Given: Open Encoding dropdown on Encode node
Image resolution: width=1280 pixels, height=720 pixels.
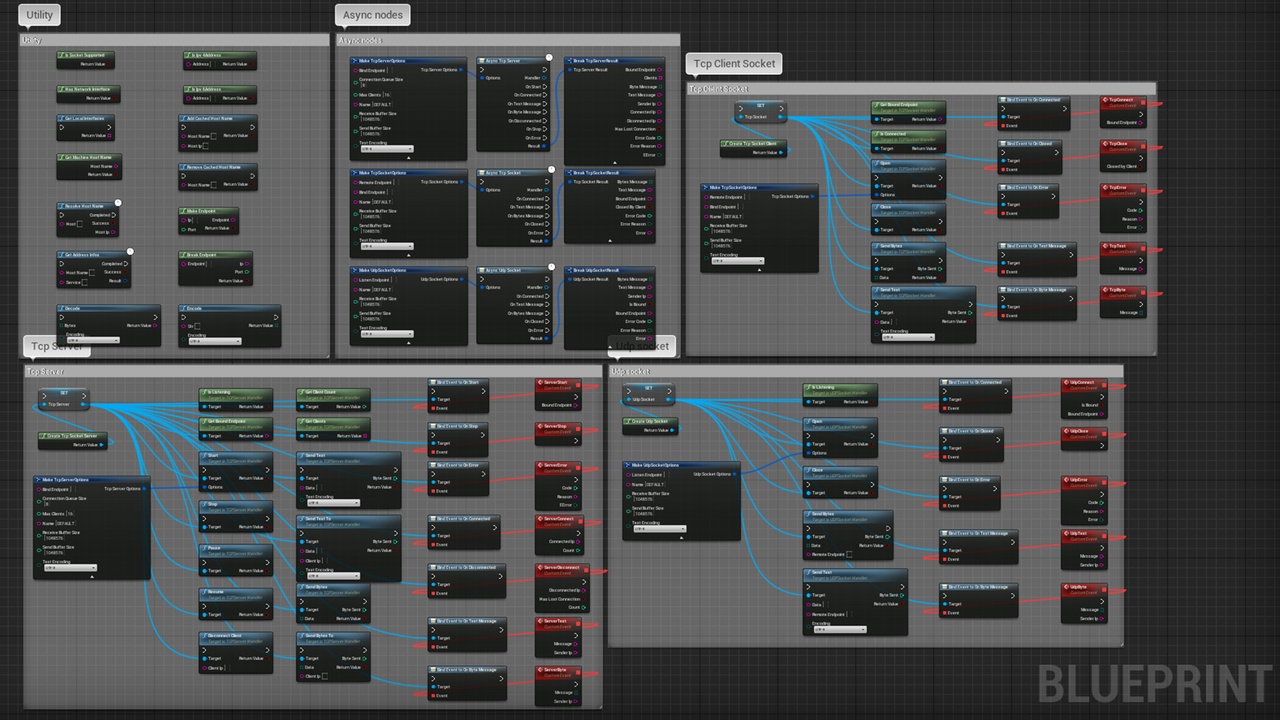Looking at the screenshot, I should [x=215, y=340].
